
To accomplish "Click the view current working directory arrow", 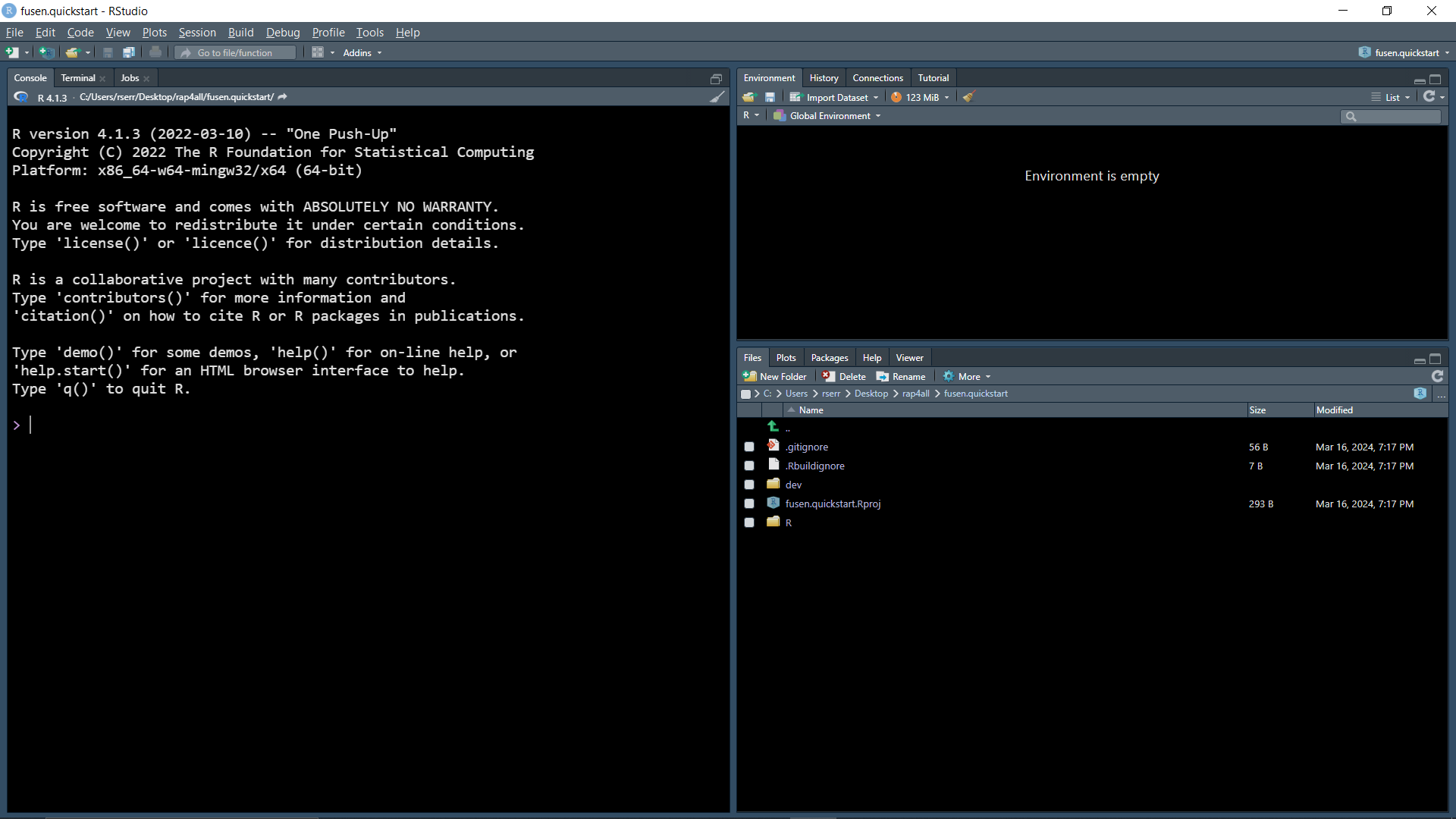I will click(x=283, y=97).
